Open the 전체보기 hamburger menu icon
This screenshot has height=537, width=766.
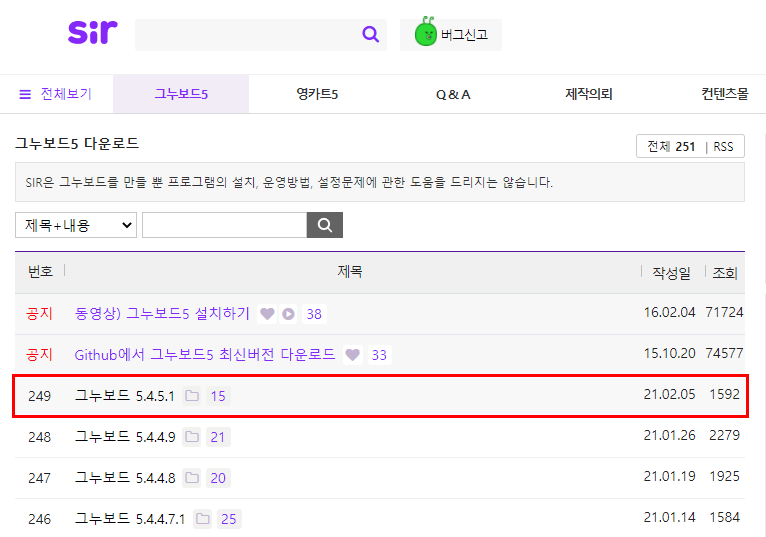(25, 94)
